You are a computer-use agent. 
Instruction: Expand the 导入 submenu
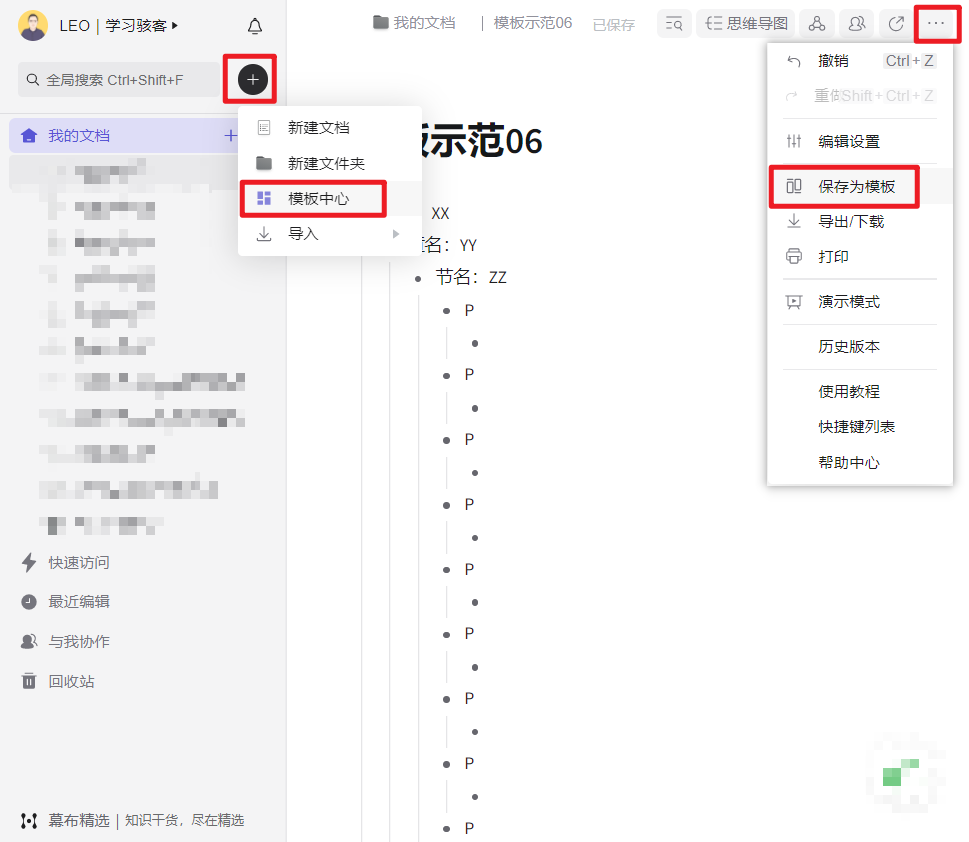pyautogui.click(x=330, y=234)
